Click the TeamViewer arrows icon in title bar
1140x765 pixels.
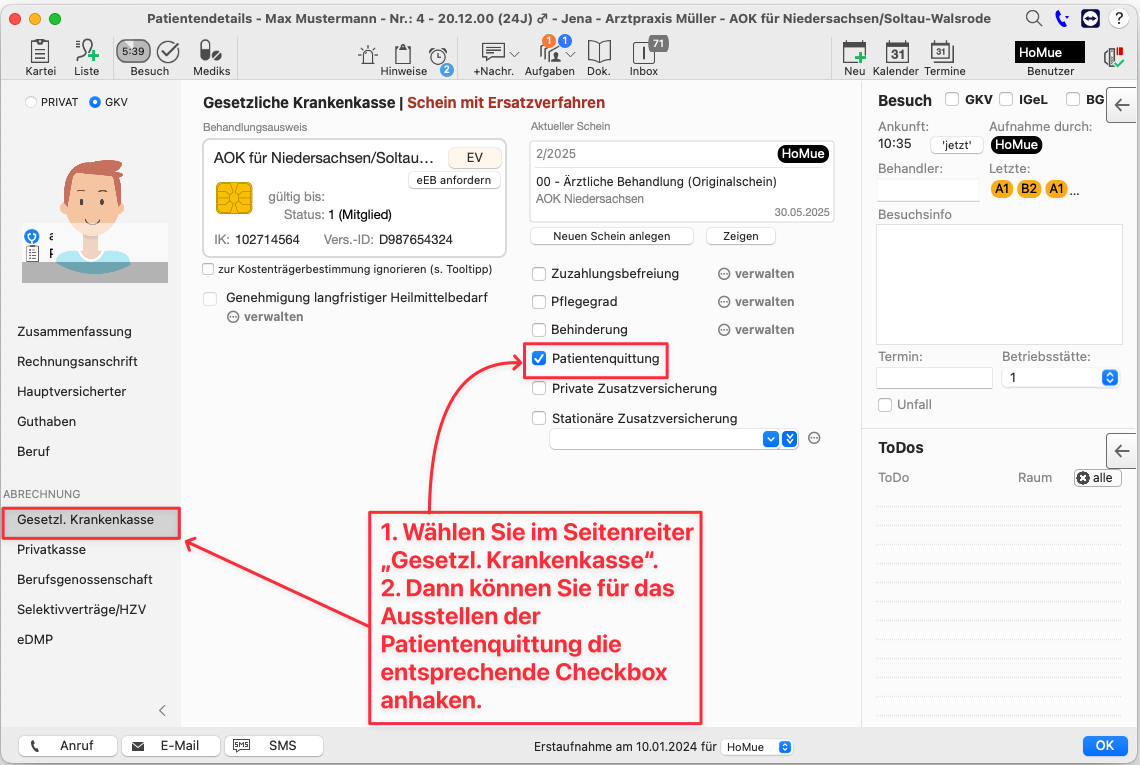[1091, 18]
